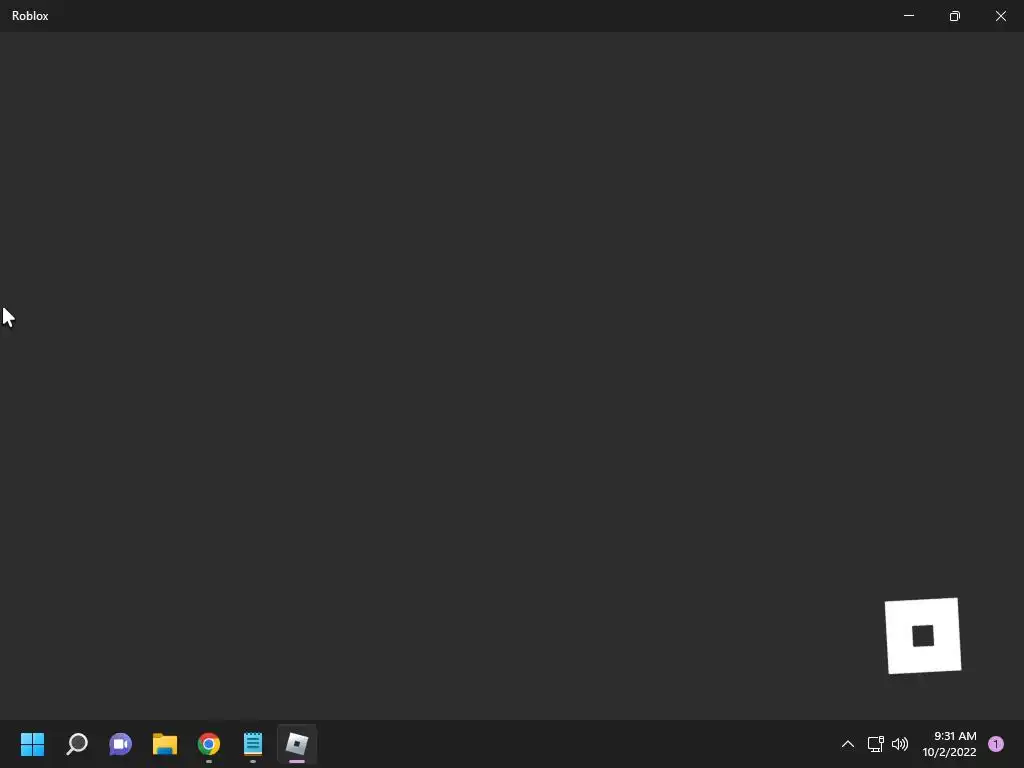
Task: Launch the Teams Chat taskbar icon
Action: (121, 744)
